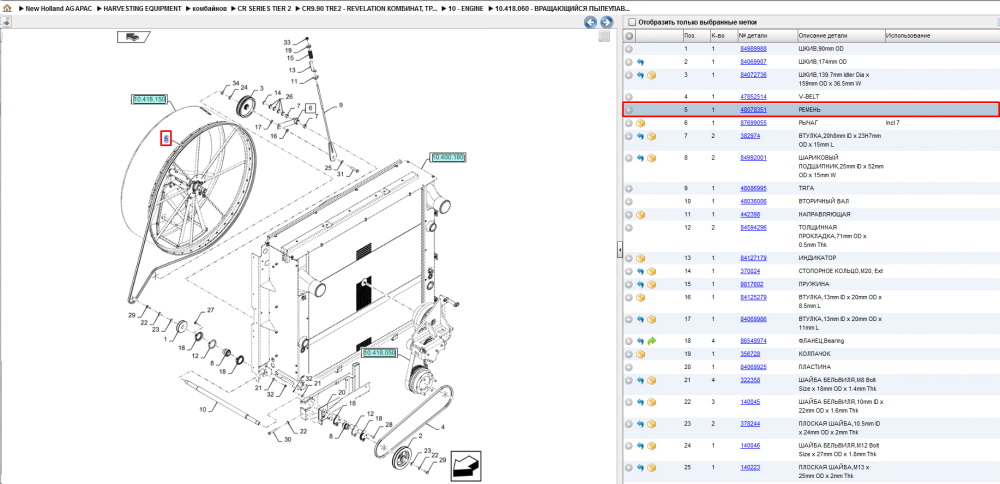
Task: Click the blue arrow icon in row 8
Action: [640, 158]
